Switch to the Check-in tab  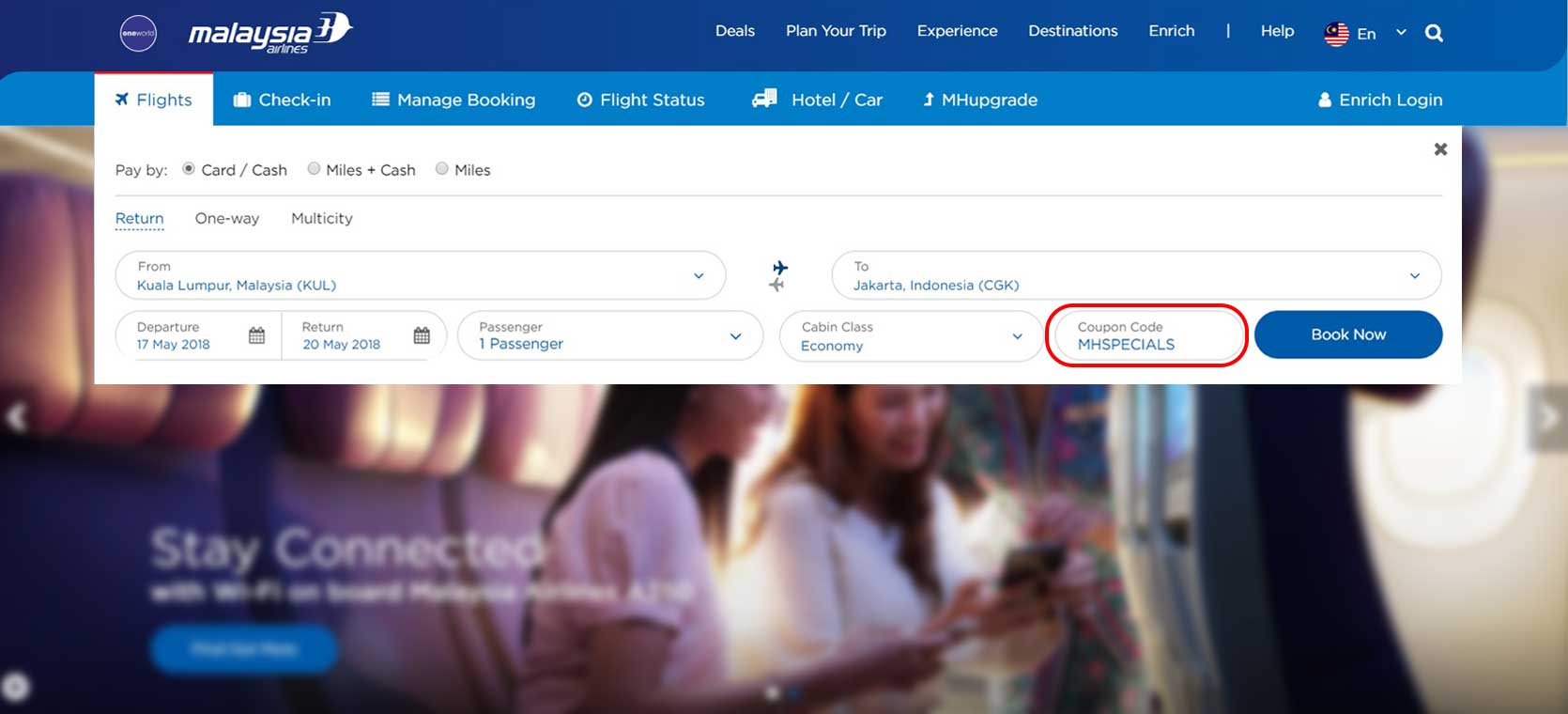[282, 100]
